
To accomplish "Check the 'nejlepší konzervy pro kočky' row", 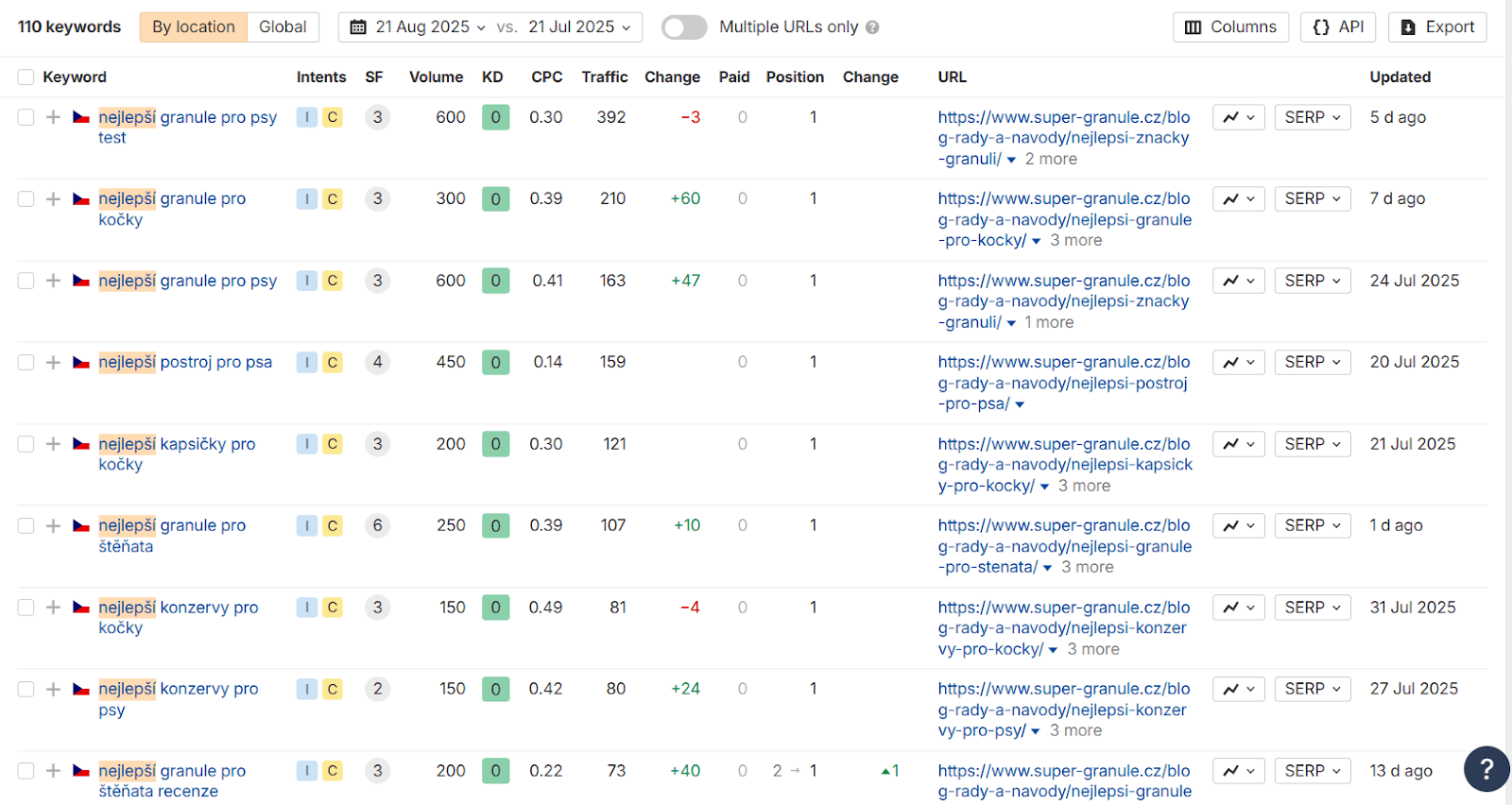I will (x=26, y=608).
